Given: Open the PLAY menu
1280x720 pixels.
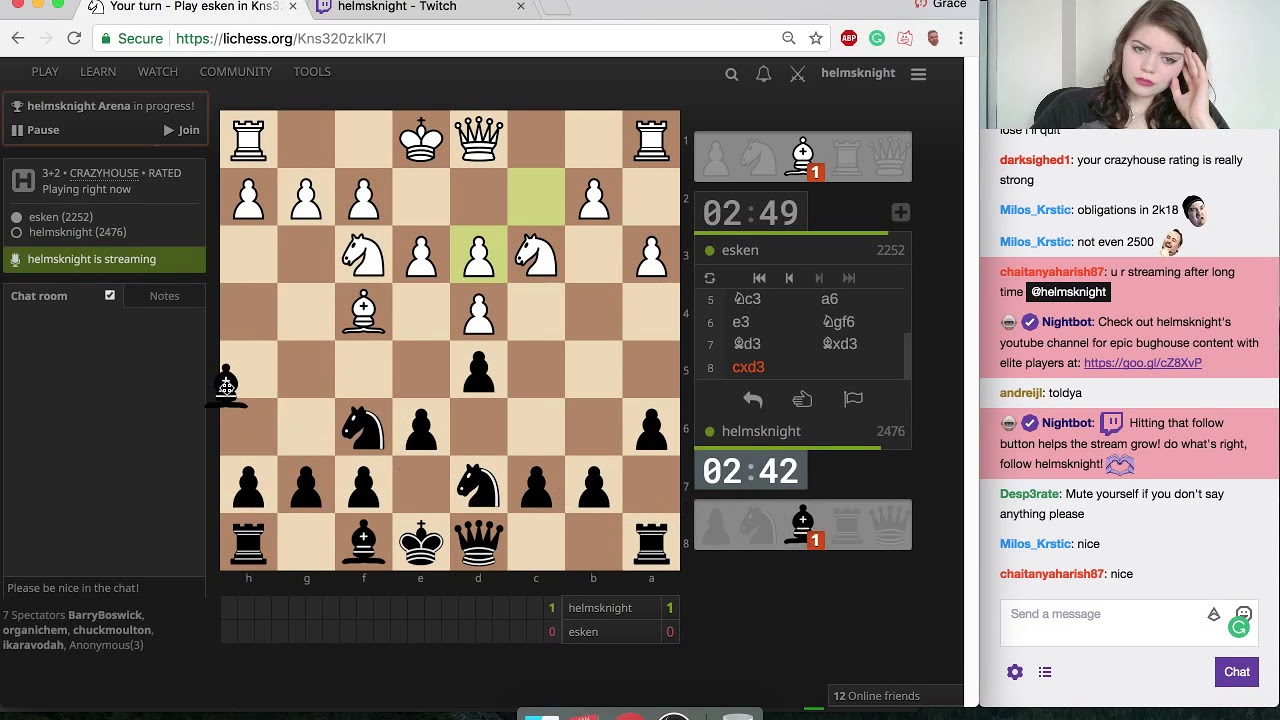Looking at the screenshot, I should pyautogui.click(x=45, y=72).
